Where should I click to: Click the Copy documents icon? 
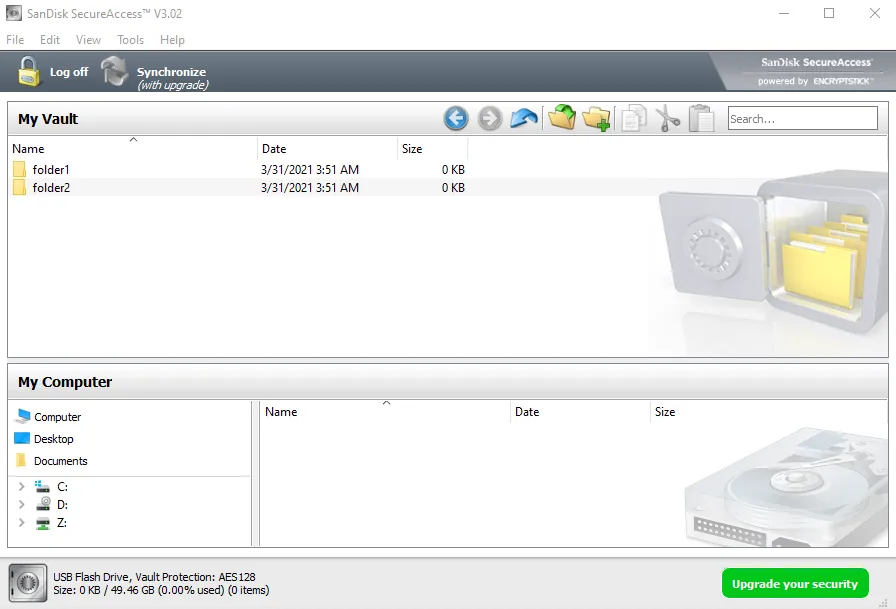coord(634,118)
